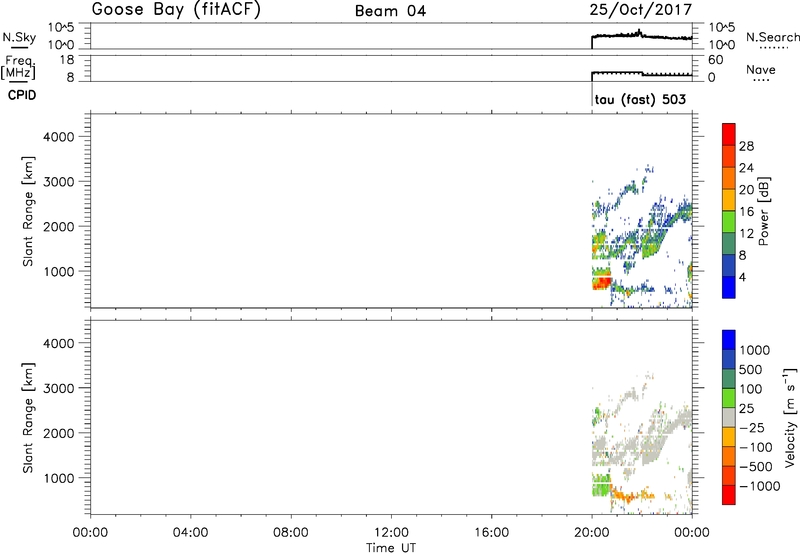Click the '04:00' time tick label
This screenshot has width=800, height=554.
pyautogui.click(x=190, y=533)
